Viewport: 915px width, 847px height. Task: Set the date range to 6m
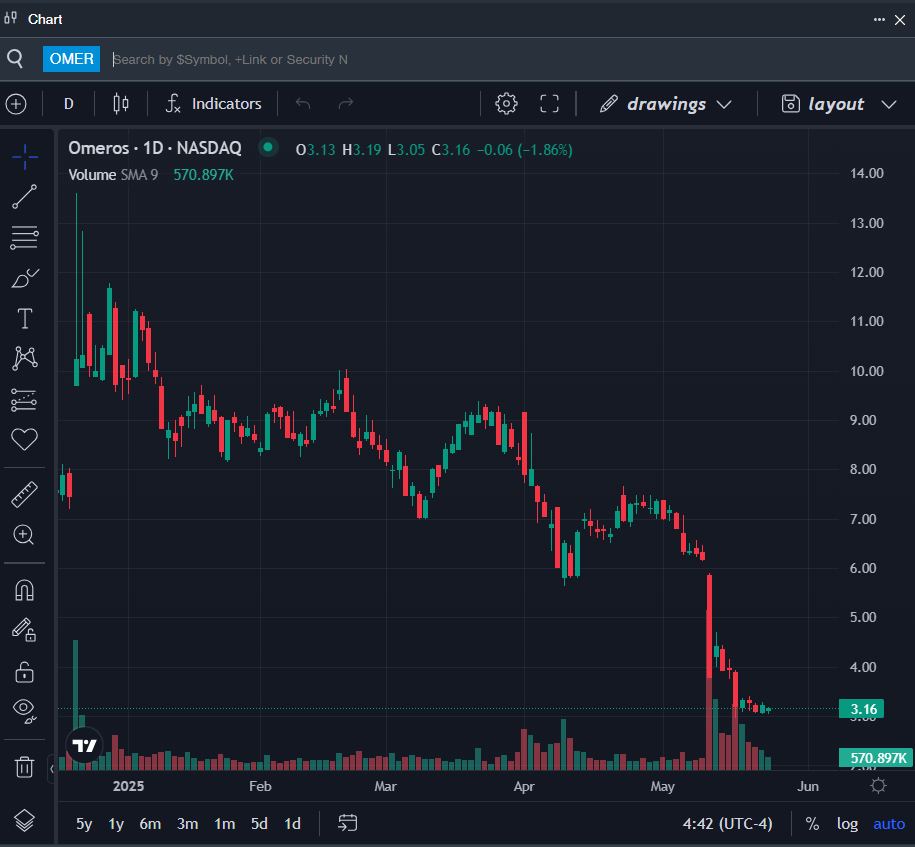(x=150, y=824)
